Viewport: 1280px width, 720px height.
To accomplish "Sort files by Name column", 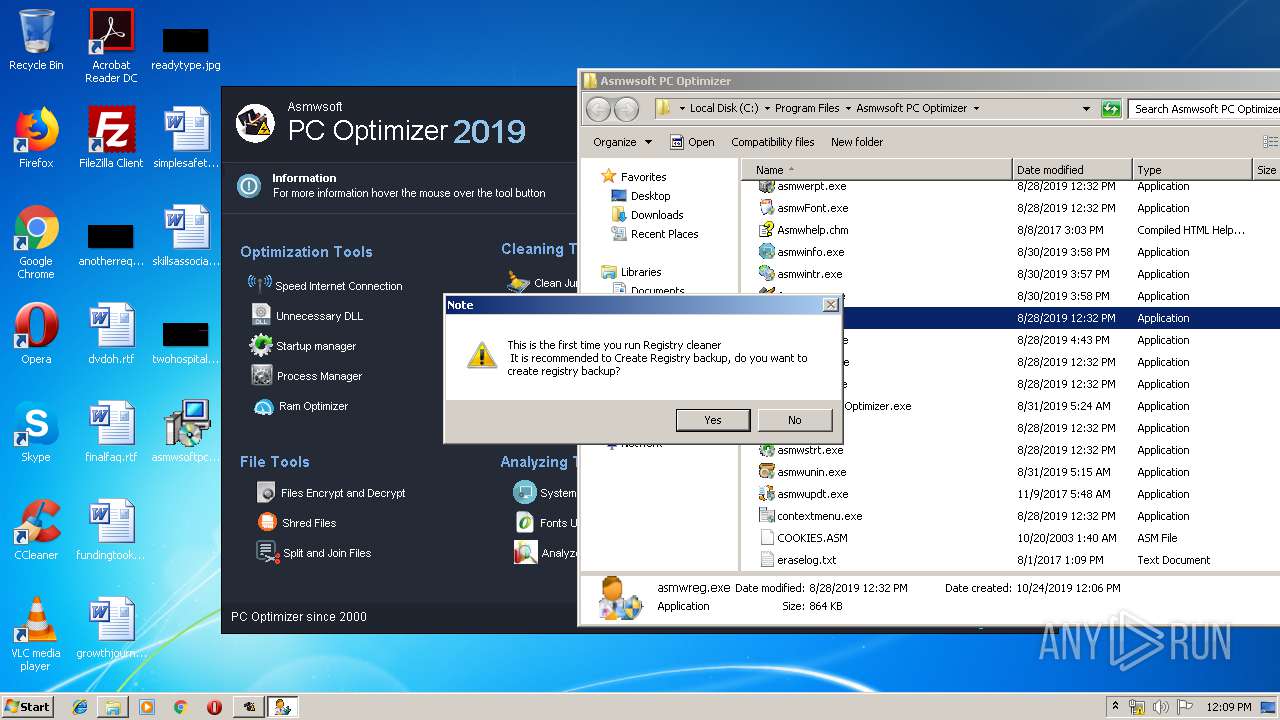I will [x=877, y=170].
